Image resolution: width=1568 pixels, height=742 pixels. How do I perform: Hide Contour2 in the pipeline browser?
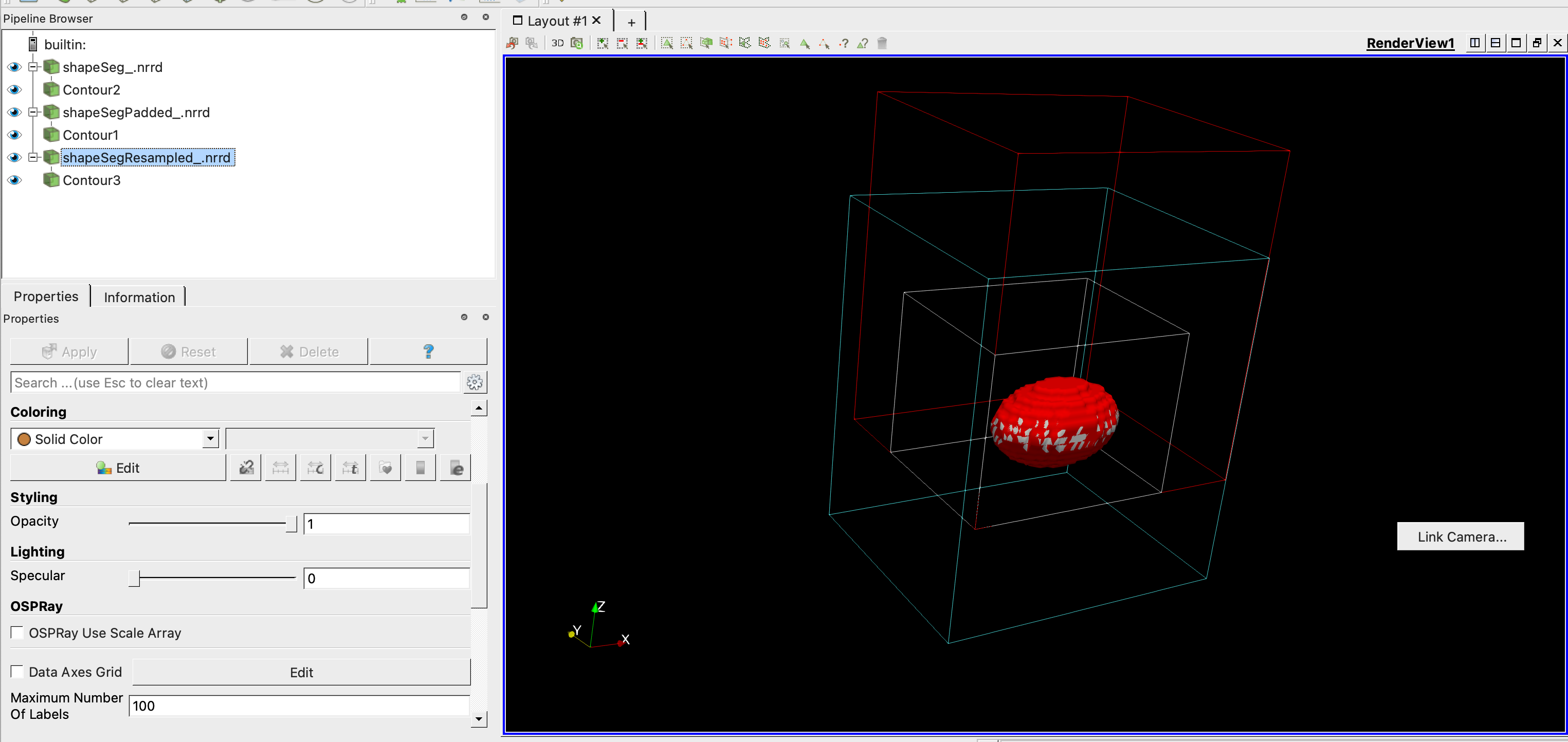pyautogui.click(x=13, y=89)
